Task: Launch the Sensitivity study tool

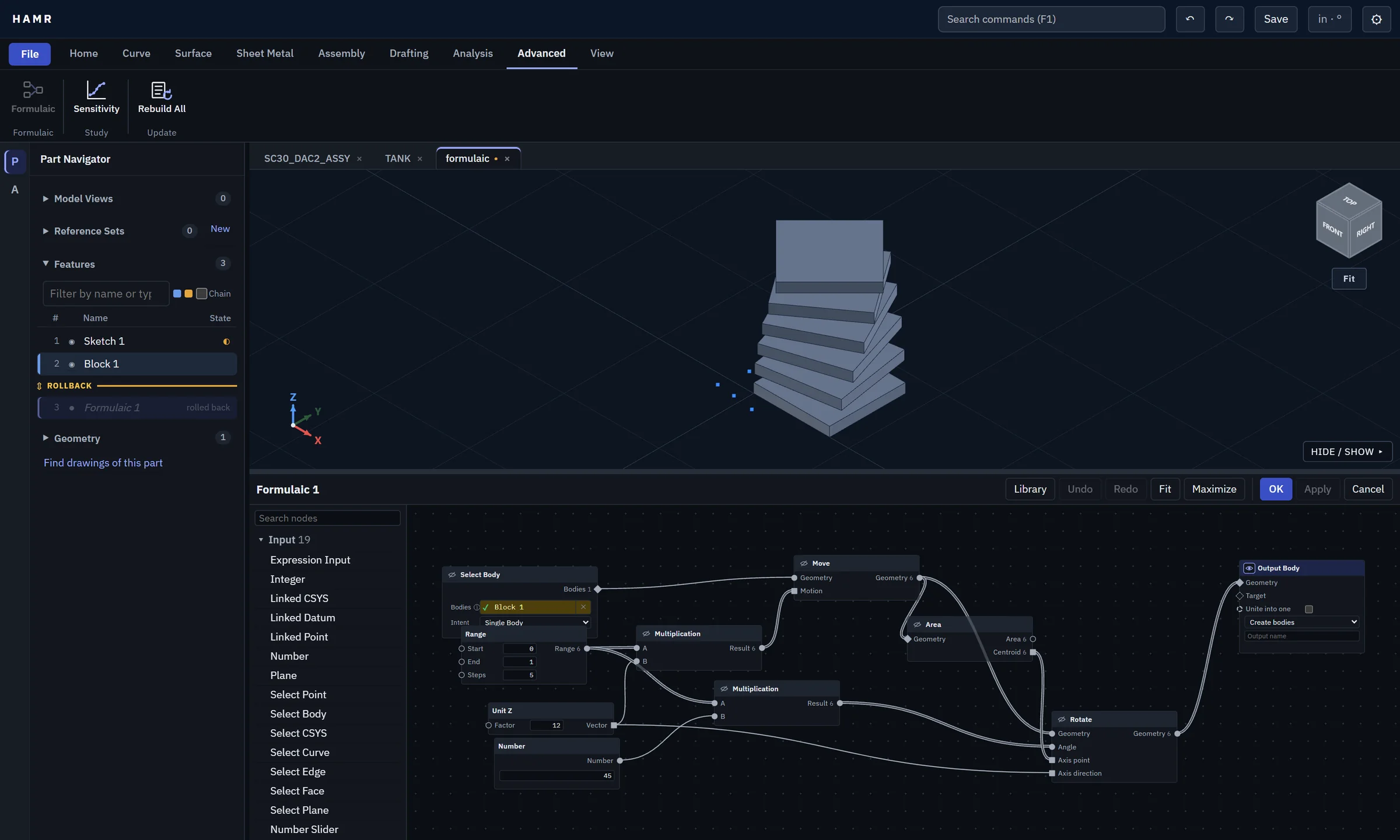Action: tap(96, 97)
